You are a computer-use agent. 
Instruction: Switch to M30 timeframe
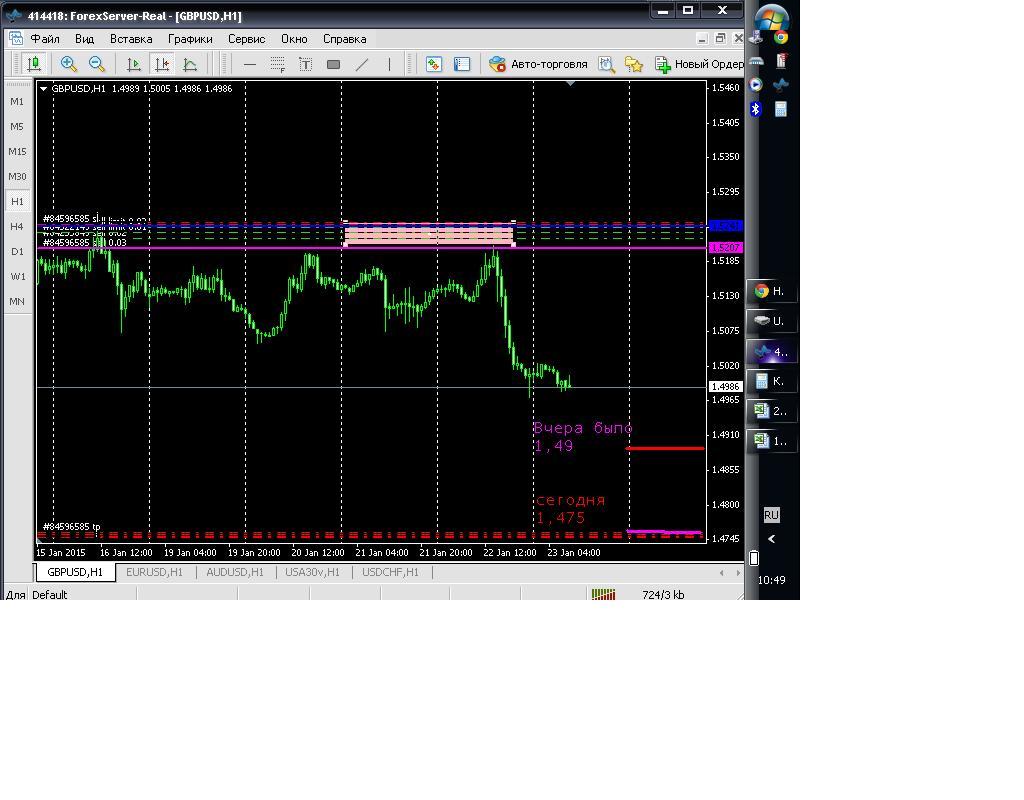pyautogui.click(x=17, y=176)
